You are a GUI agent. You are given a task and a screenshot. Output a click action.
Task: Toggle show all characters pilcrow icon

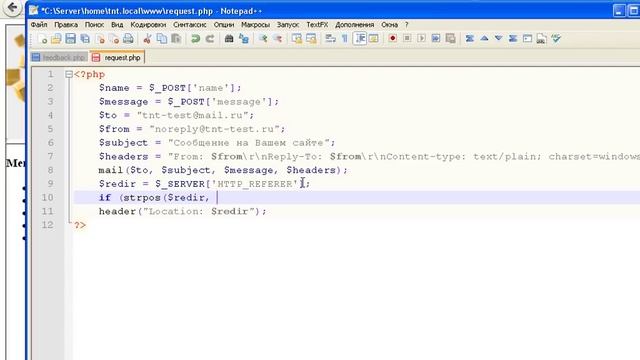(344, 39)
